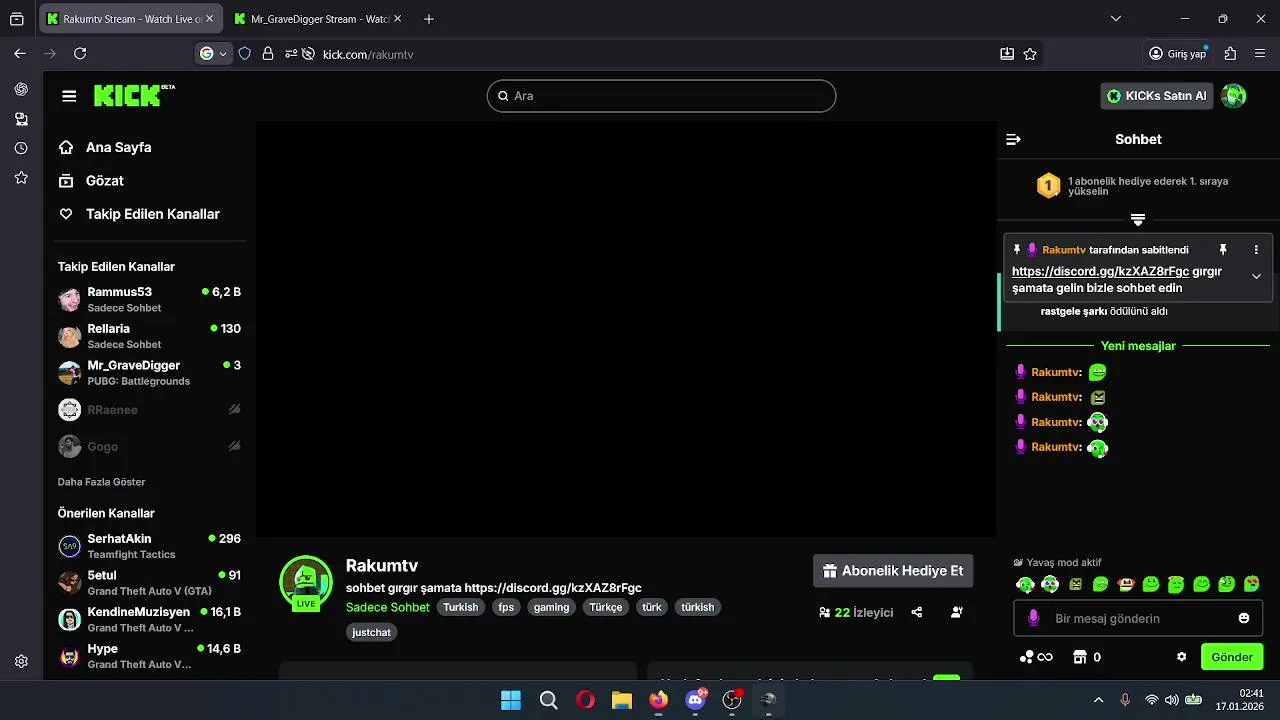Collapse the Sohbet chat panel
The image size is (1280, 720).
[1013, 139]
